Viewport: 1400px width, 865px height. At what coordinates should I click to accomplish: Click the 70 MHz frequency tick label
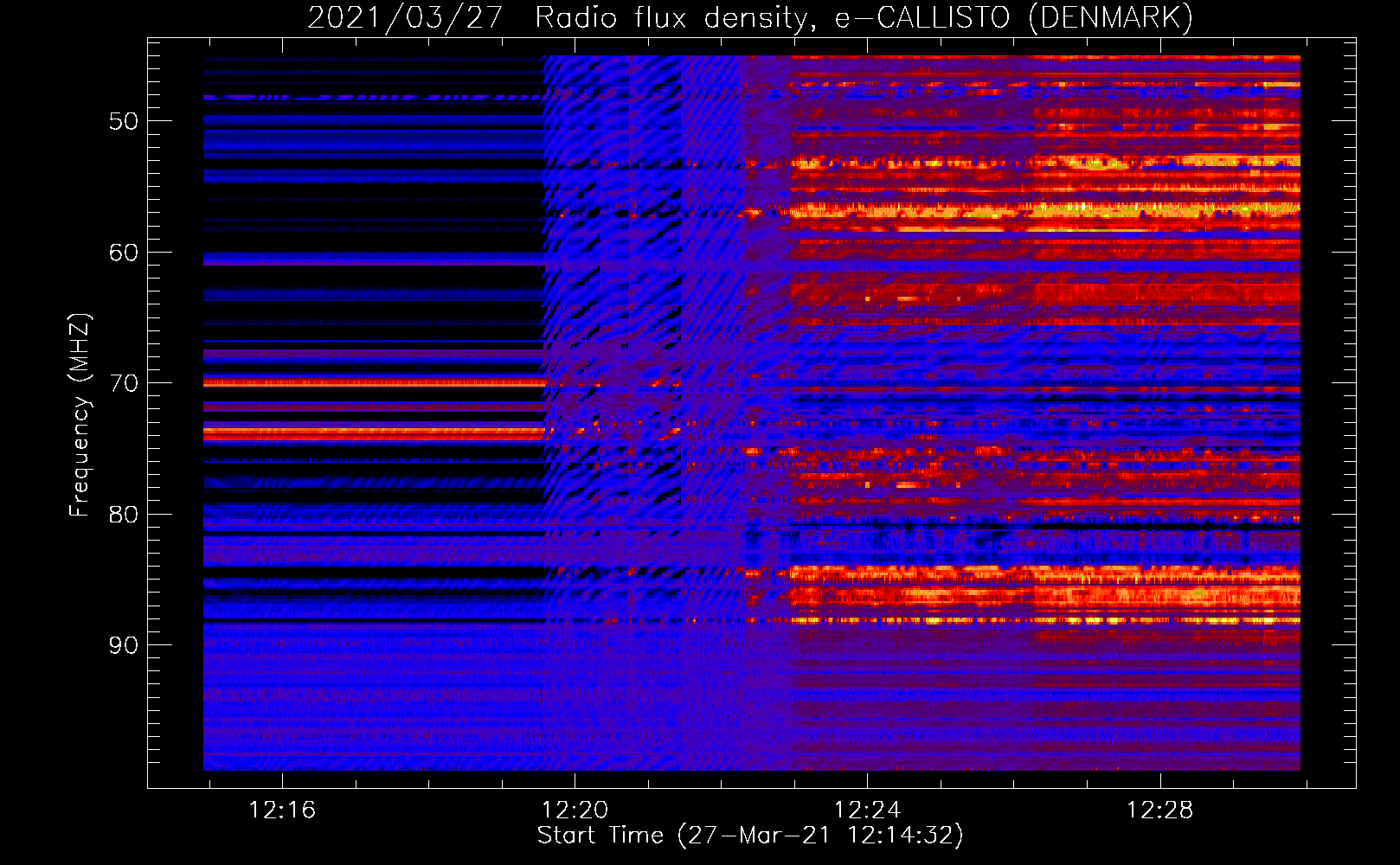tap(124, 383)
